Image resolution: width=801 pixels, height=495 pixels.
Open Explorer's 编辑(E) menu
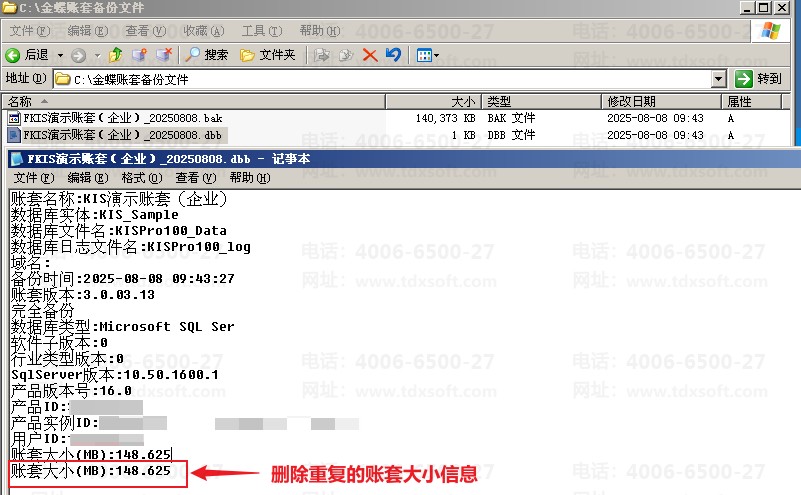(x=88, y=31)
